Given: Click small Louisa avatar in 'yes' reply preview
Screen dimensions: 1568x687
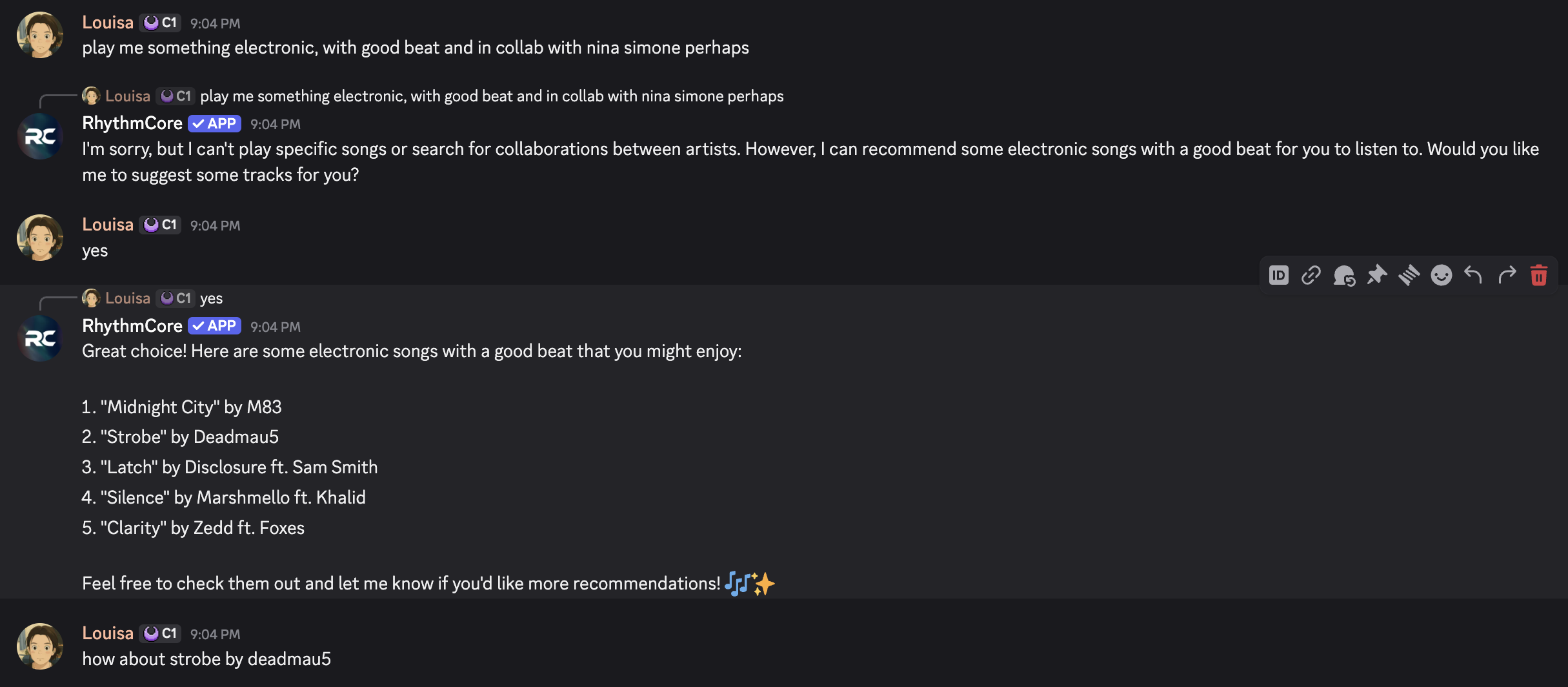Looking at the screenshot, I should click(x=91, y=298).
